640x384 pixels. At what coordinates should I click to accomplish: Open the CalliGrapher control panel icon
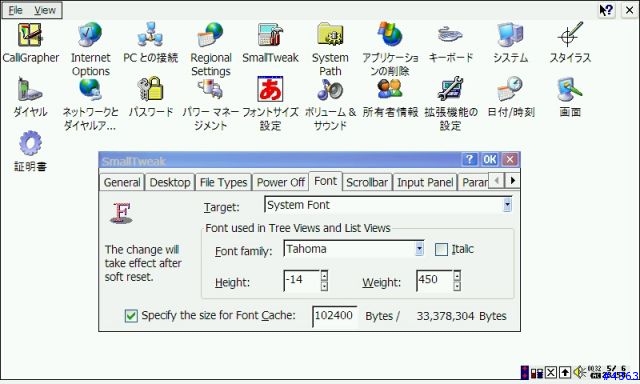(x=30, y=43)
